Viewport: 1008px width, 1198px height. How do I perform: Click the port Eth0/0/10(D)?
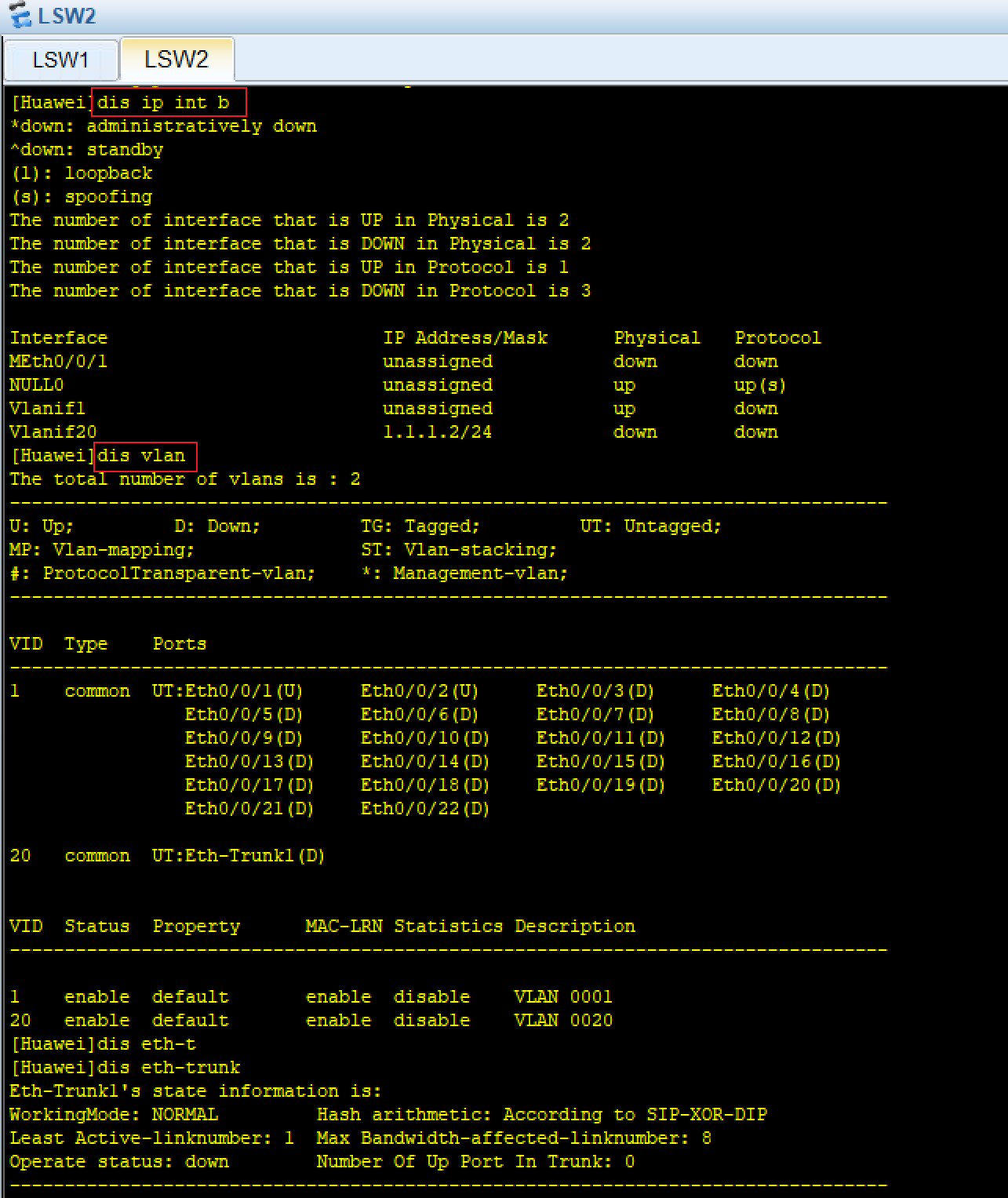click(425, 738)
